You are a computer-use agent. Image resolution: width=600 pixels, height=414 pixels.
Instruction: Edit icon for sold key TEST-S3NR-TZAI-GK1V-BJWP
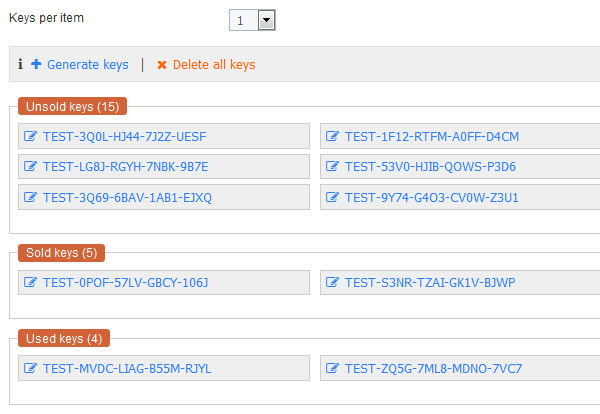click(332, 282)
